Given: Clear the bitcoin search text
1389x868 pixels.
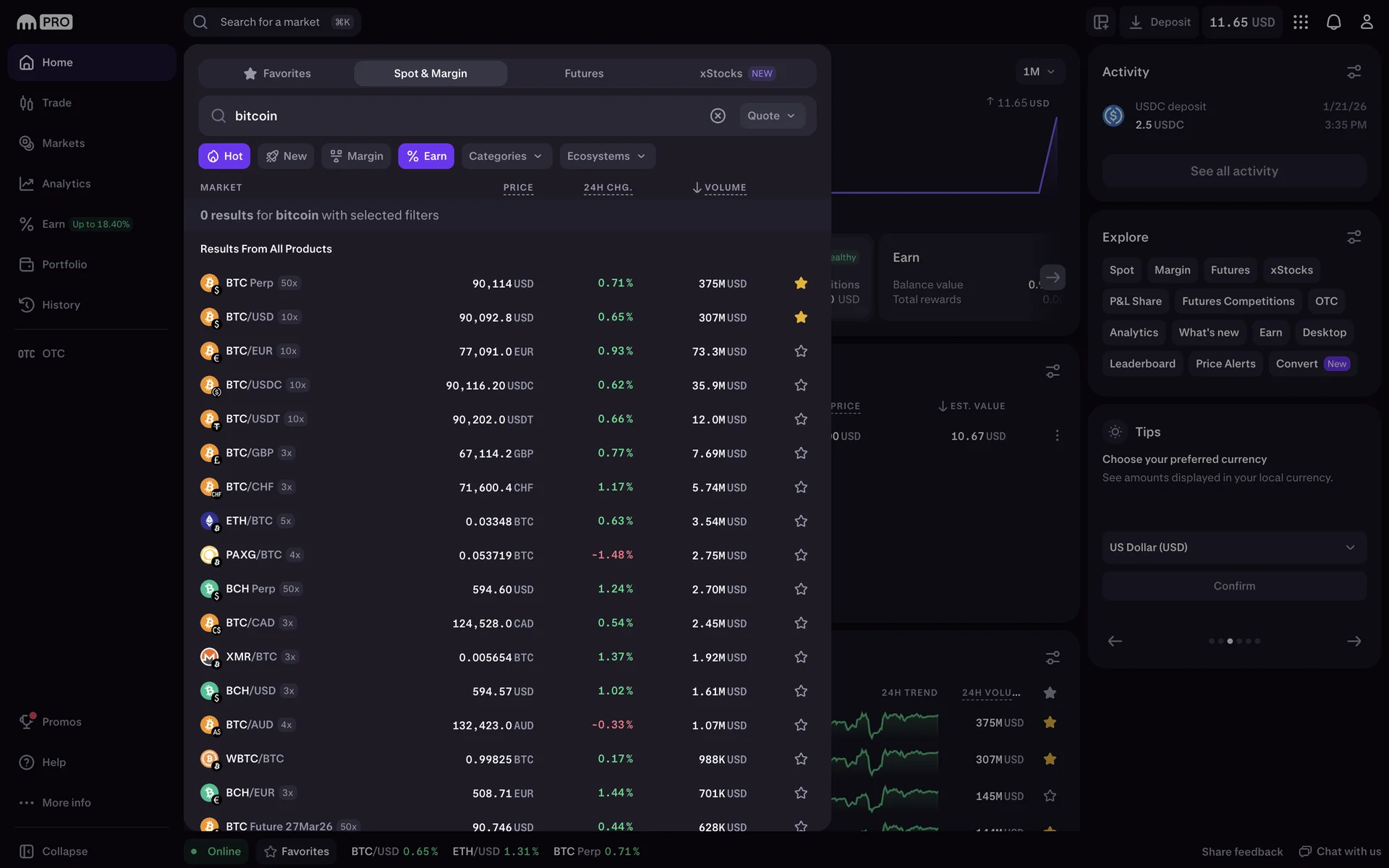Looking at the screenshot, I should click(717, 116).
